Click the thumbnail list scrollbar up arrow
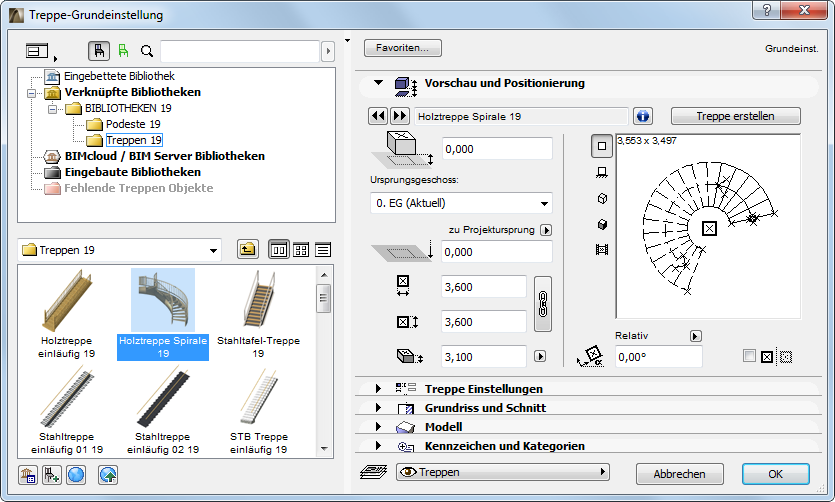Image resolution: width=835 pixels, height=502 pixels. click(x=324, y=275)
